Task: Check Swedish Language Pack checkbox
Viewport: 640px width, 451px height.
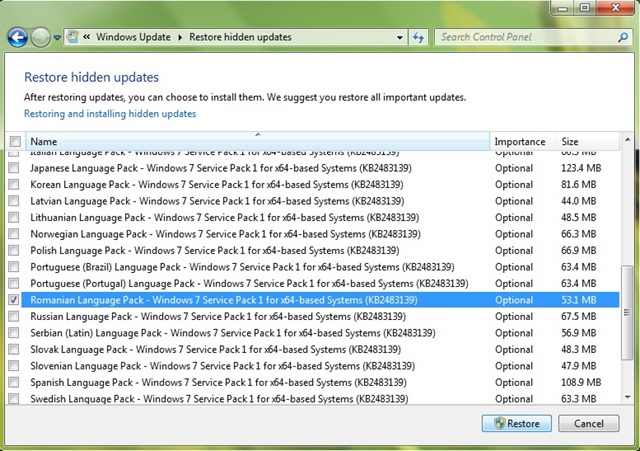Action: [14, 399]
